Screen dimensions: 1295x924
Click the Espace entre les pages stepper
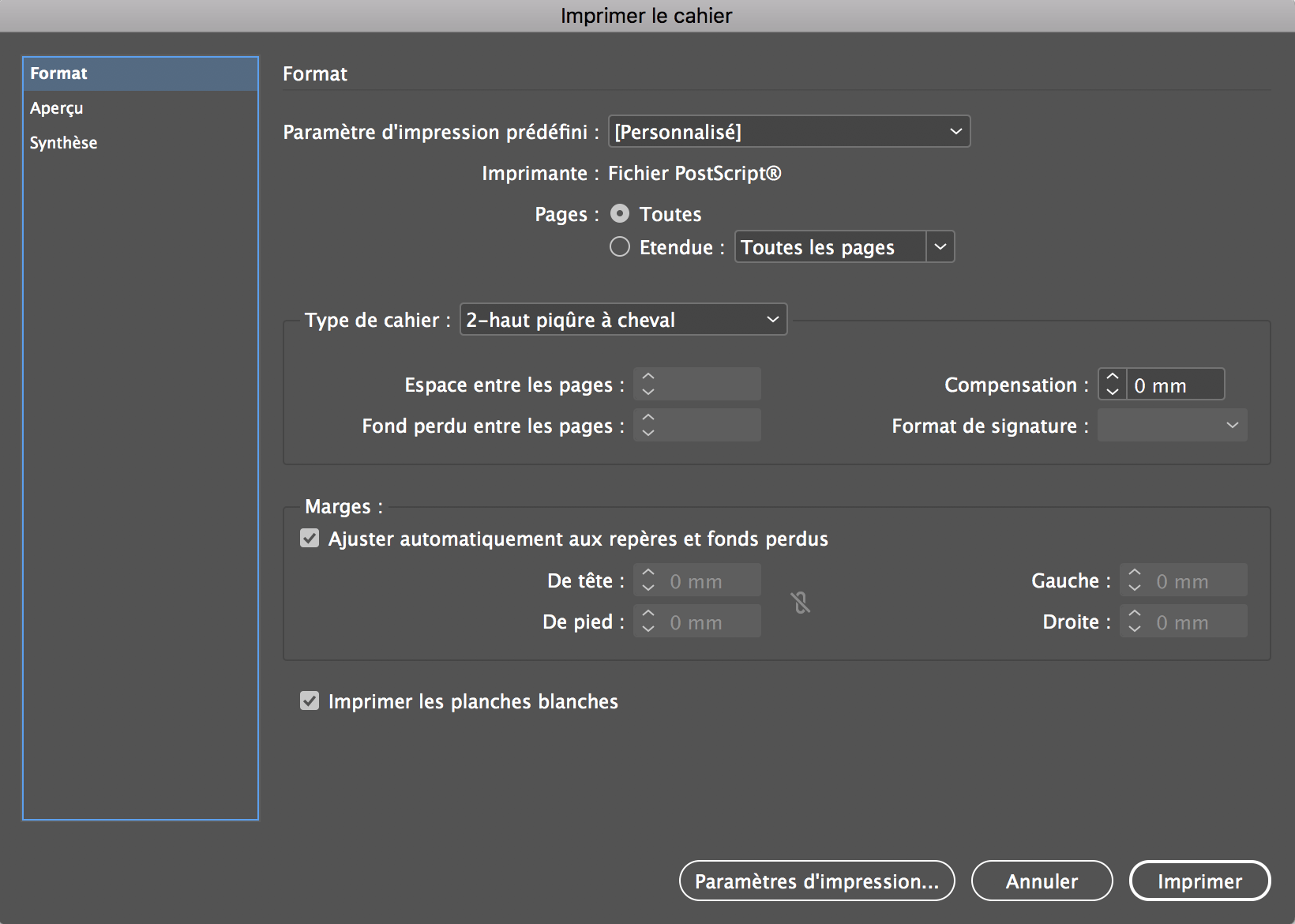tap(648, 385)
